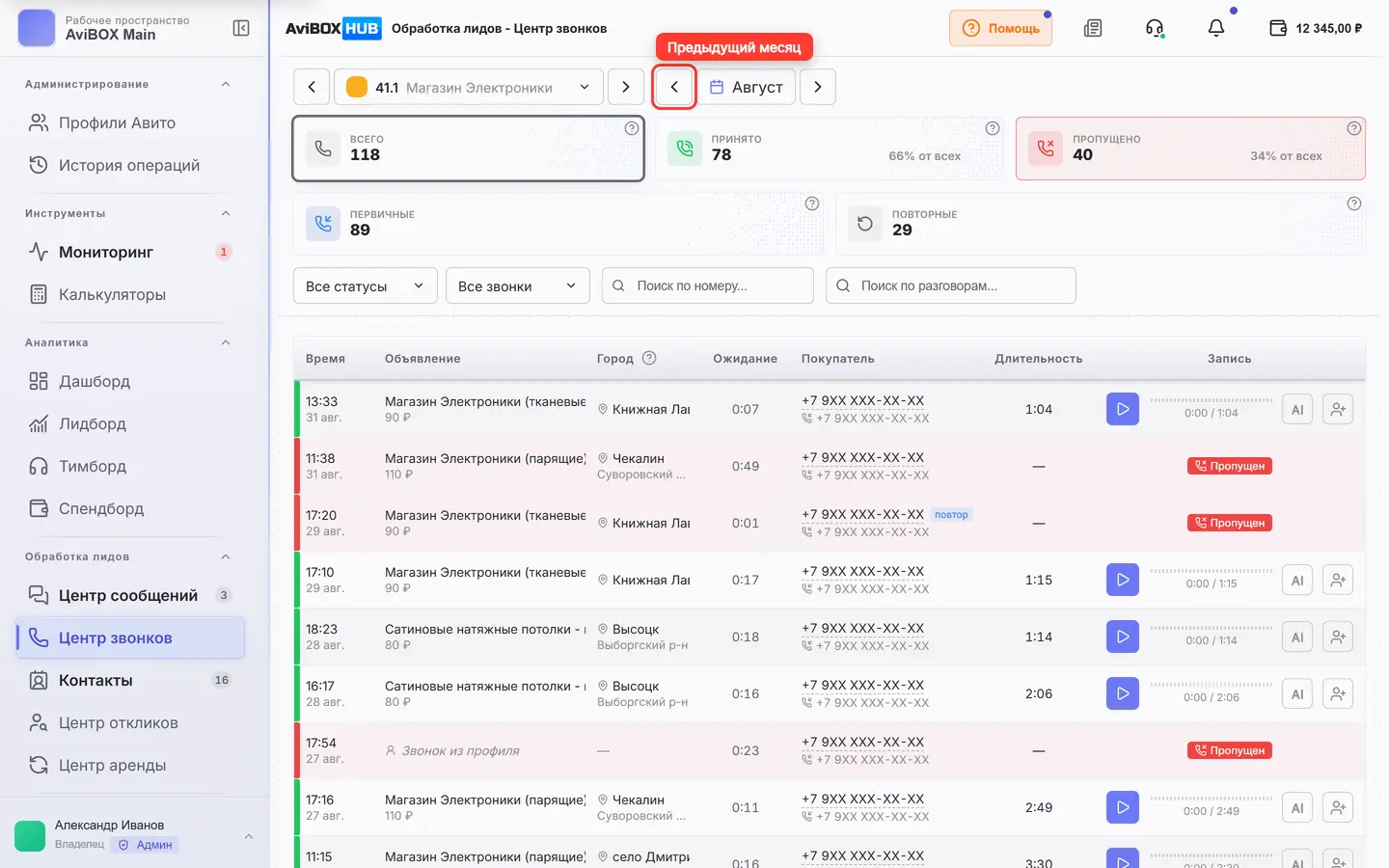The image size is (1389, 868).
Task: Open Мониторинг in sidebar
Action: coord(129,252)
